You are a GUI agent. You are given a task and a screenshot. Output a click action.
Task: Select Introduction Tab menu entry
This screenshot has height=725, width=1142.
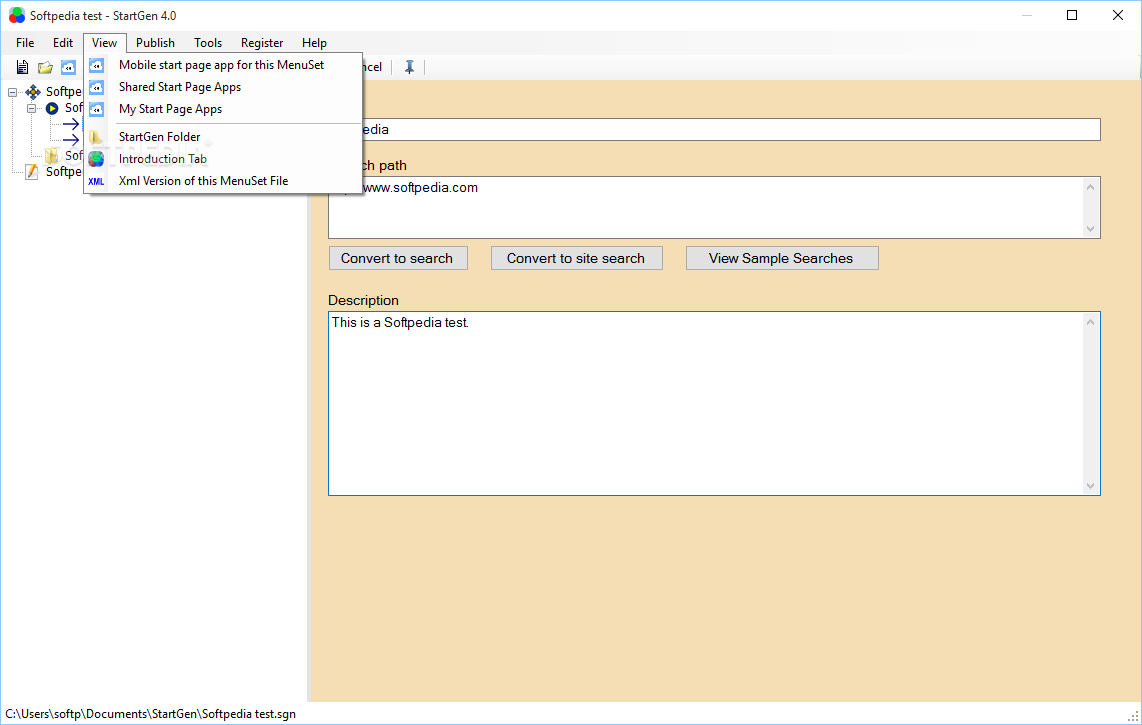click(223, 159)
